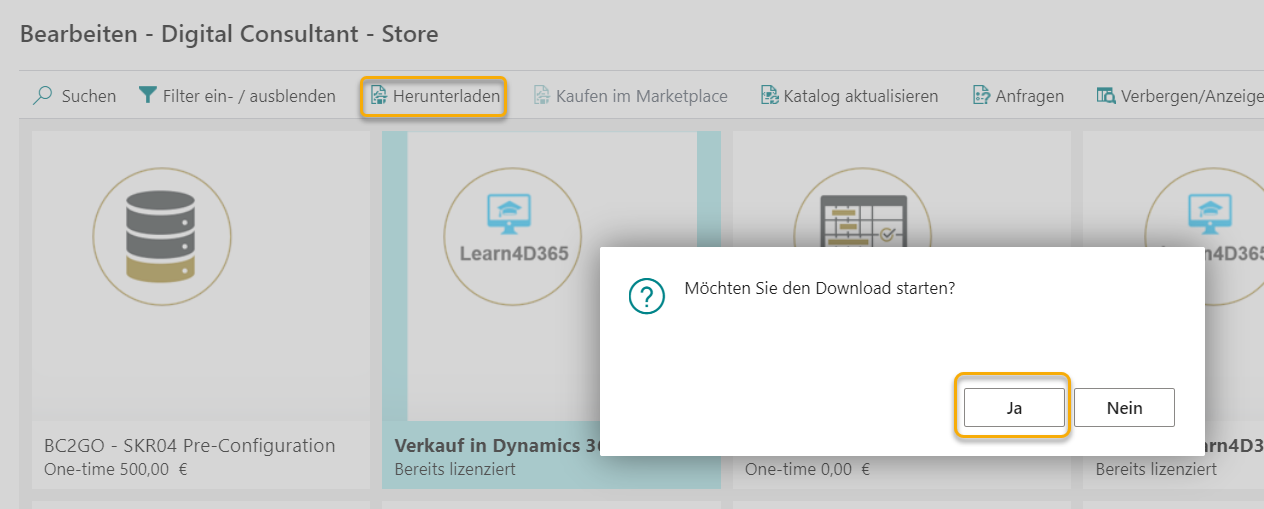Select the Kaufen im Marketplace label
1264x509 pixels.
click(x=641, y=96)
